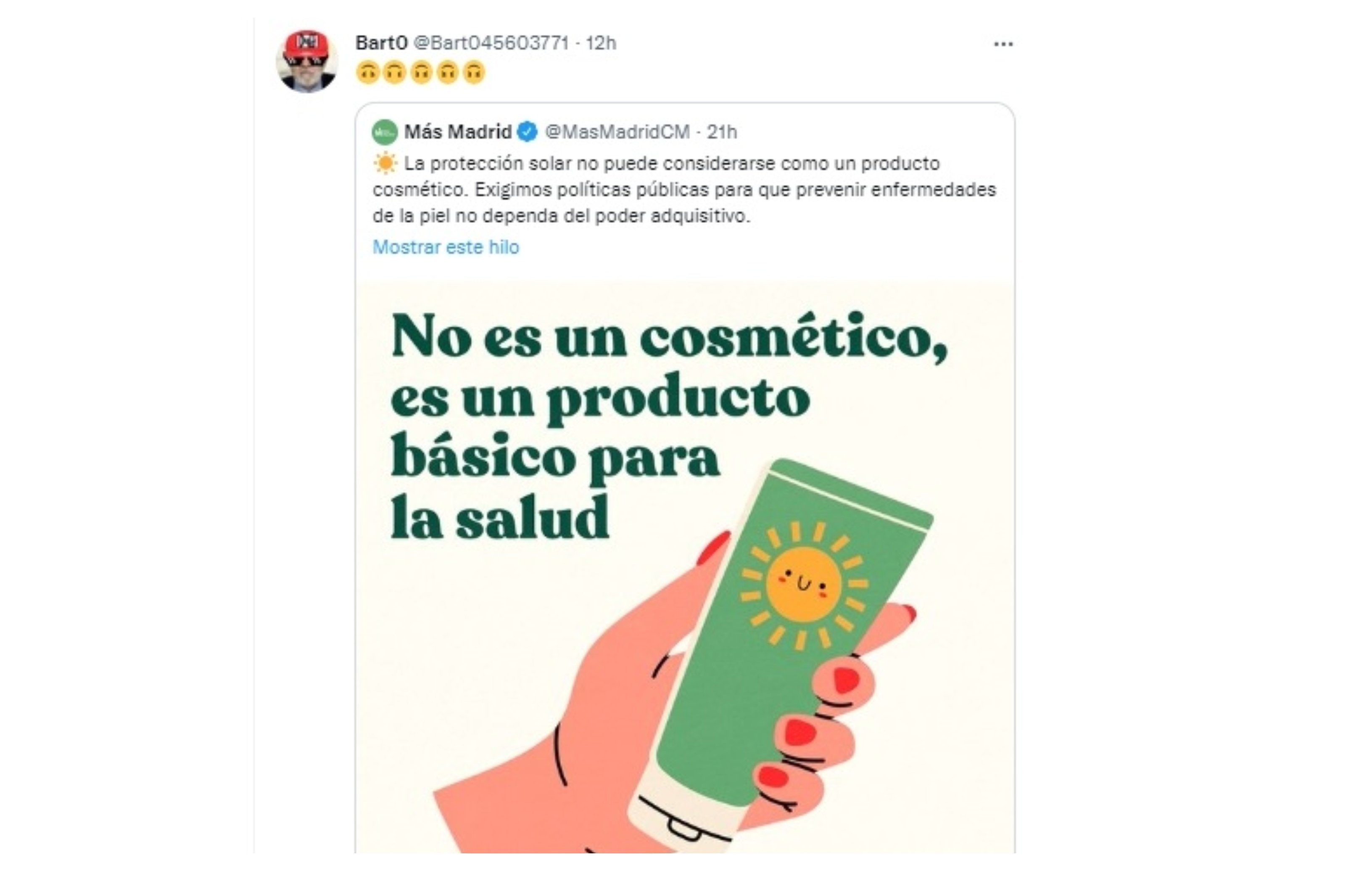Click the Más Madrid account name
The width and height of the screenshot is (1372, 871).
[x=457, y=132]
